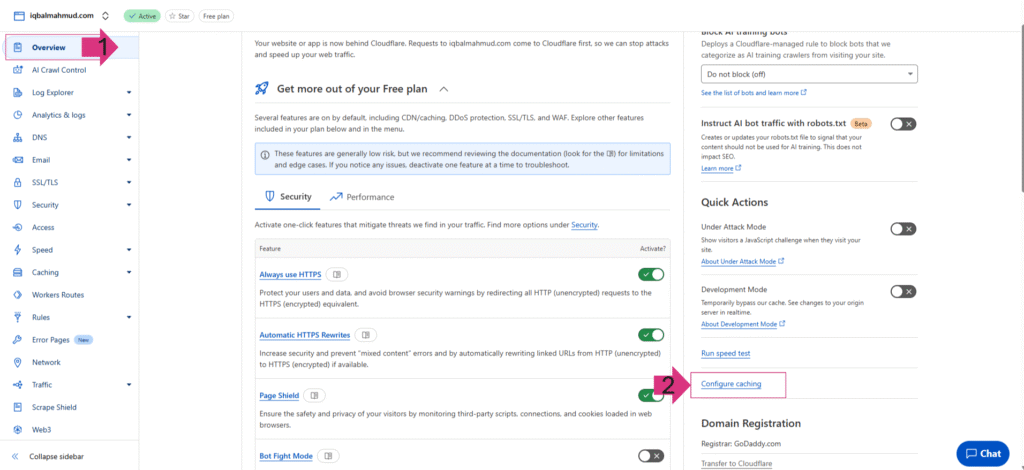Click Transfer to Cloudflare link
The height and width of the screenshot is (470, 1024).
(x=737, y=463)
